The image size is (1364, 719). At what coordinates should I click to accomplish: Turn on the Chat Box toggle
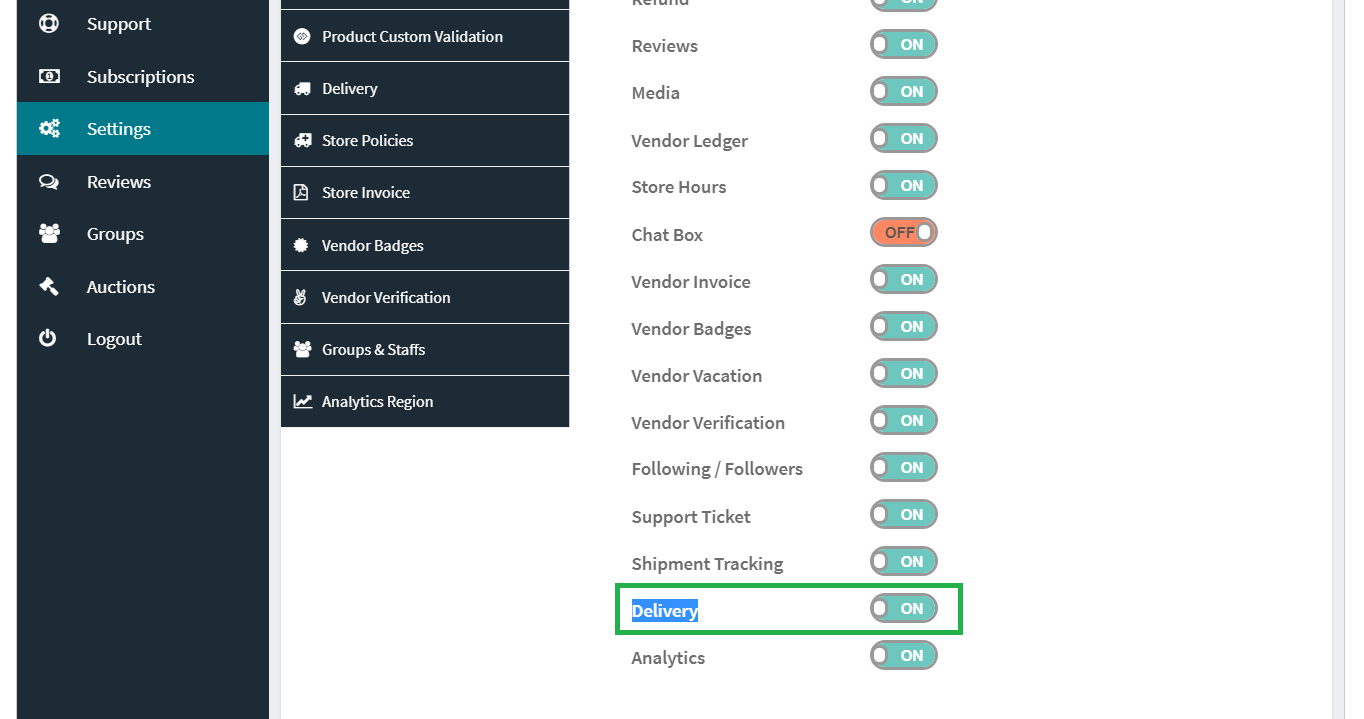point(903,232)
